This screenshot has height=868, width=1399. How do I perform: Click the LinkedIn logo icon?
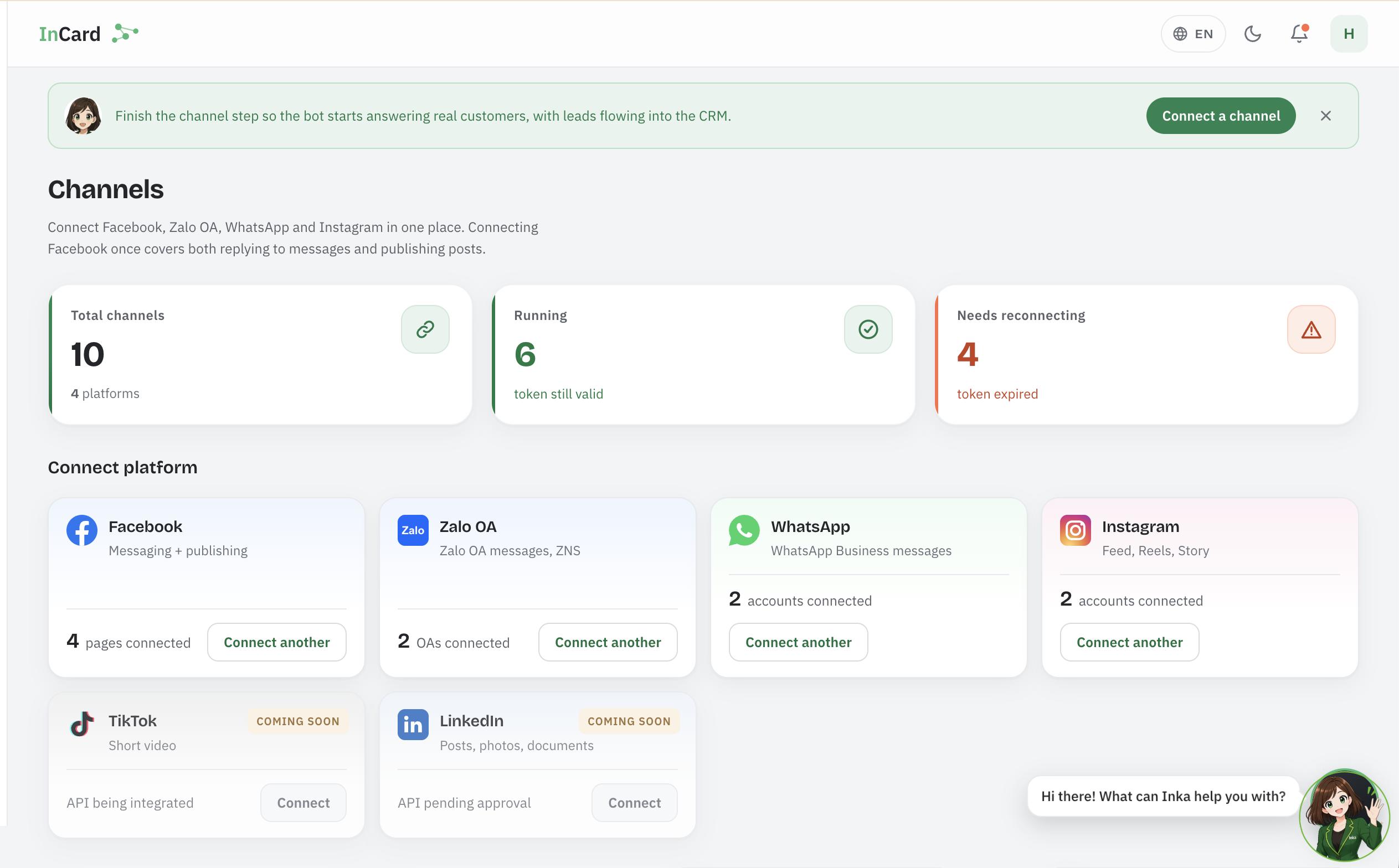[x=413, y=725]
